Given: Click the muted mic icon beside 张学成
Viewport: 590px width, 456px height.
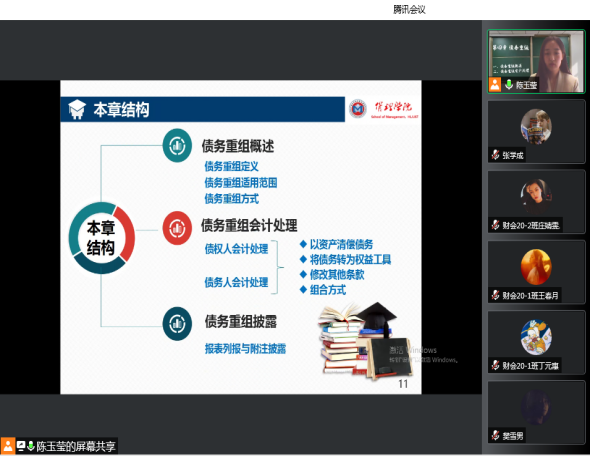Looking at the screenshot, I should (x=496, y=155).
